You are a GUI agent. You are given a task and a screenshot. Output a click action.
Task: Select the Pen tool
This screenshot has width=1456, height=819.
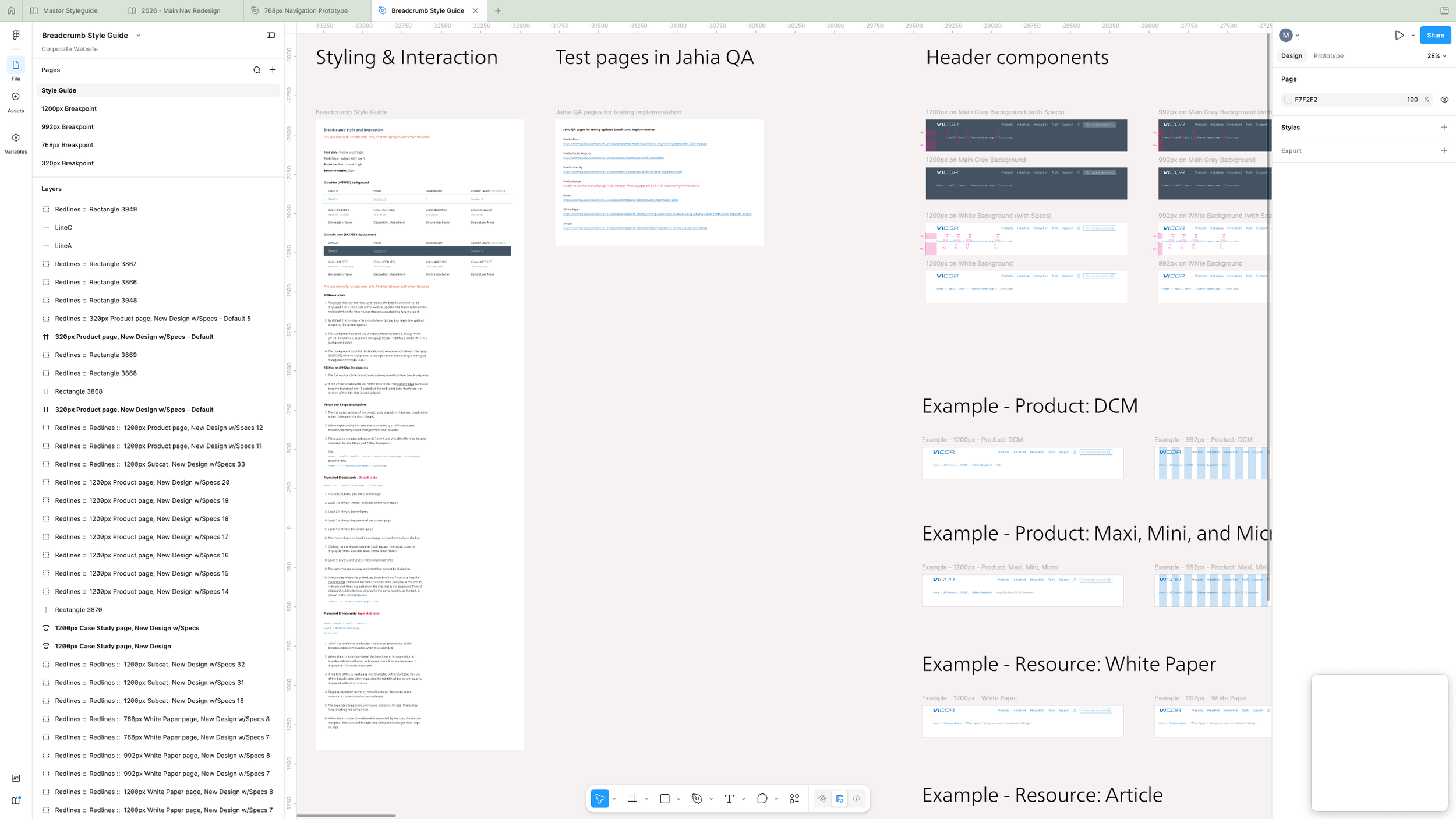697,799
